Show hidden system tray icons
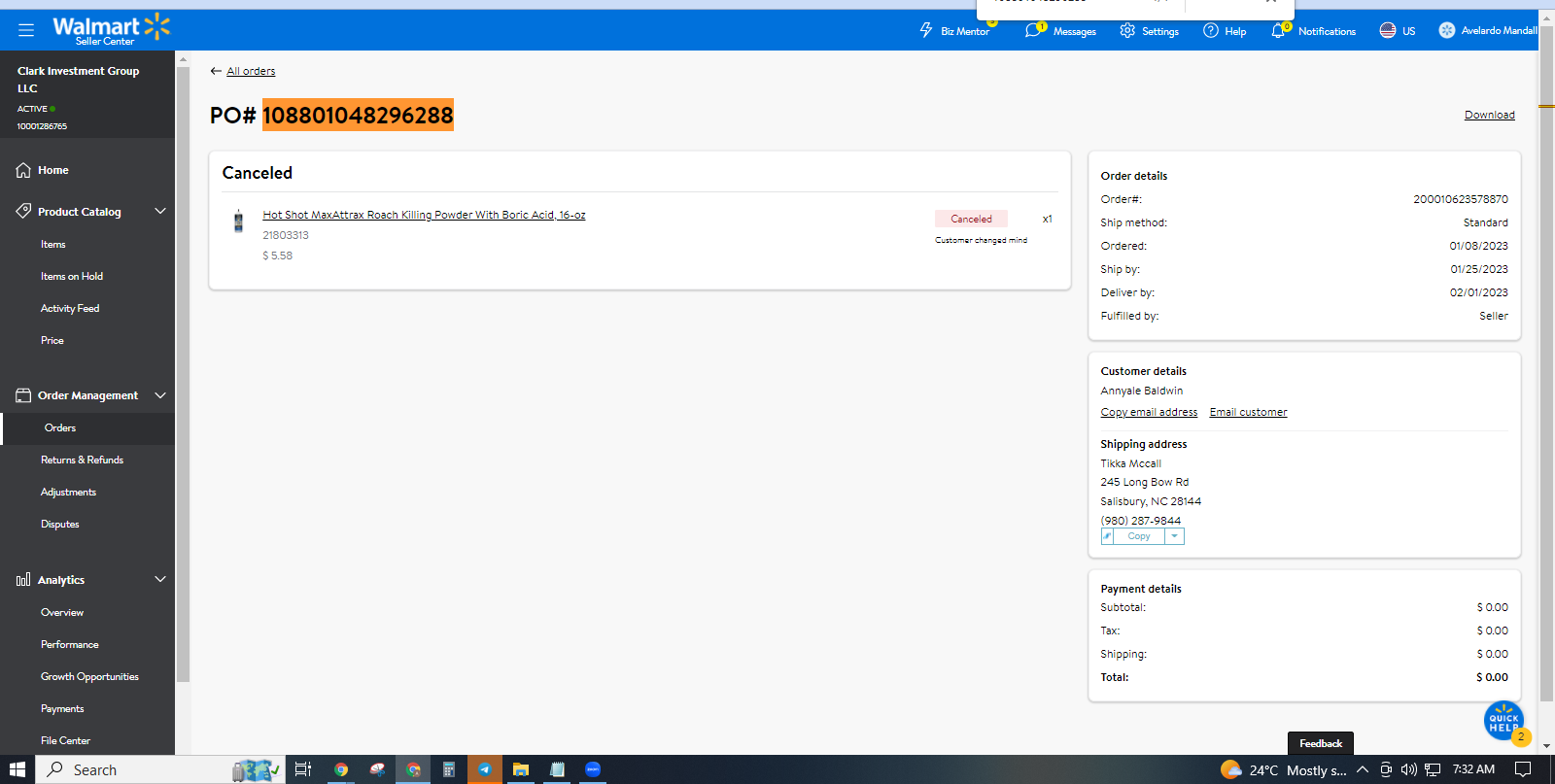Viewport: 1555px width, 784px height. coord(1363,769)
